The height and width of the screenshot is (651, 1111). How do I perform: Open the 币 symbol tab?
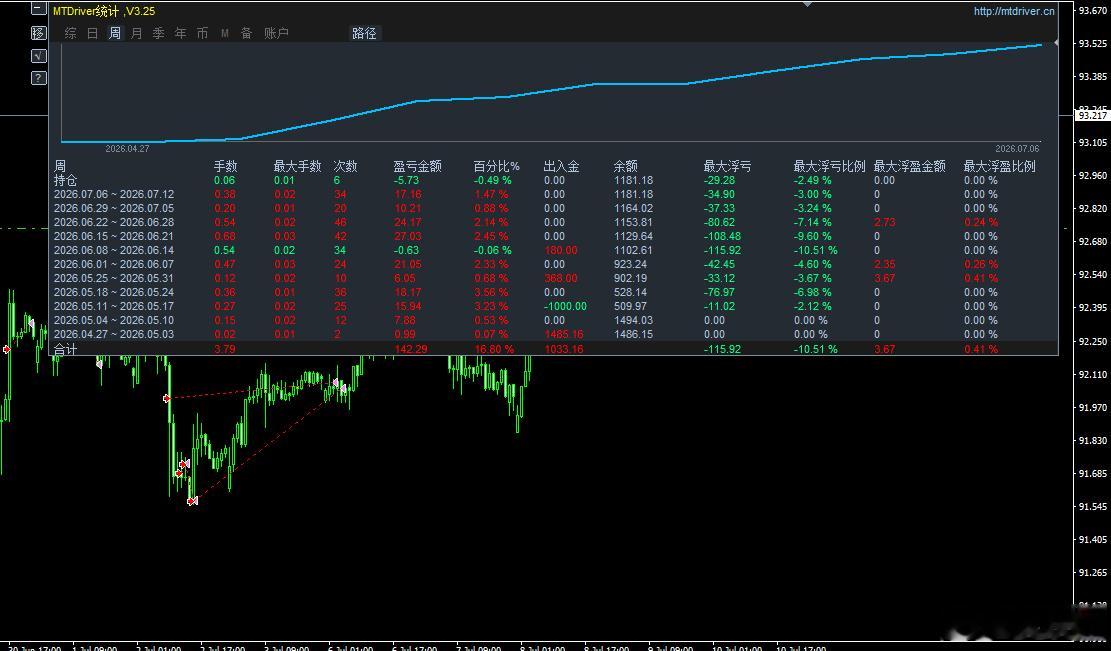(x=203, y=33)
